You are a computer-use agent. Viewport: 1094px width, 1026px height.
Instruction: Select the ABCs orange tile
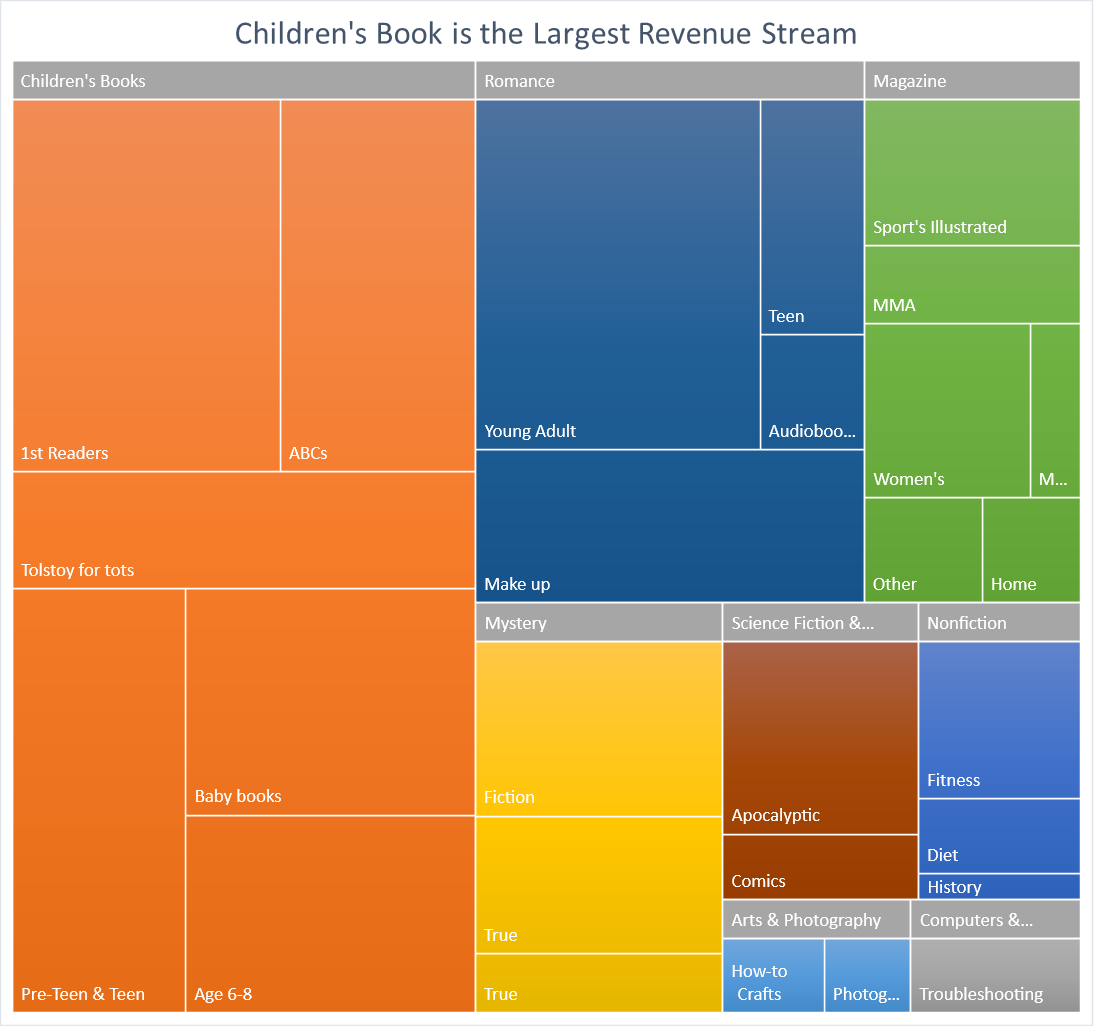tap(377, 285)
